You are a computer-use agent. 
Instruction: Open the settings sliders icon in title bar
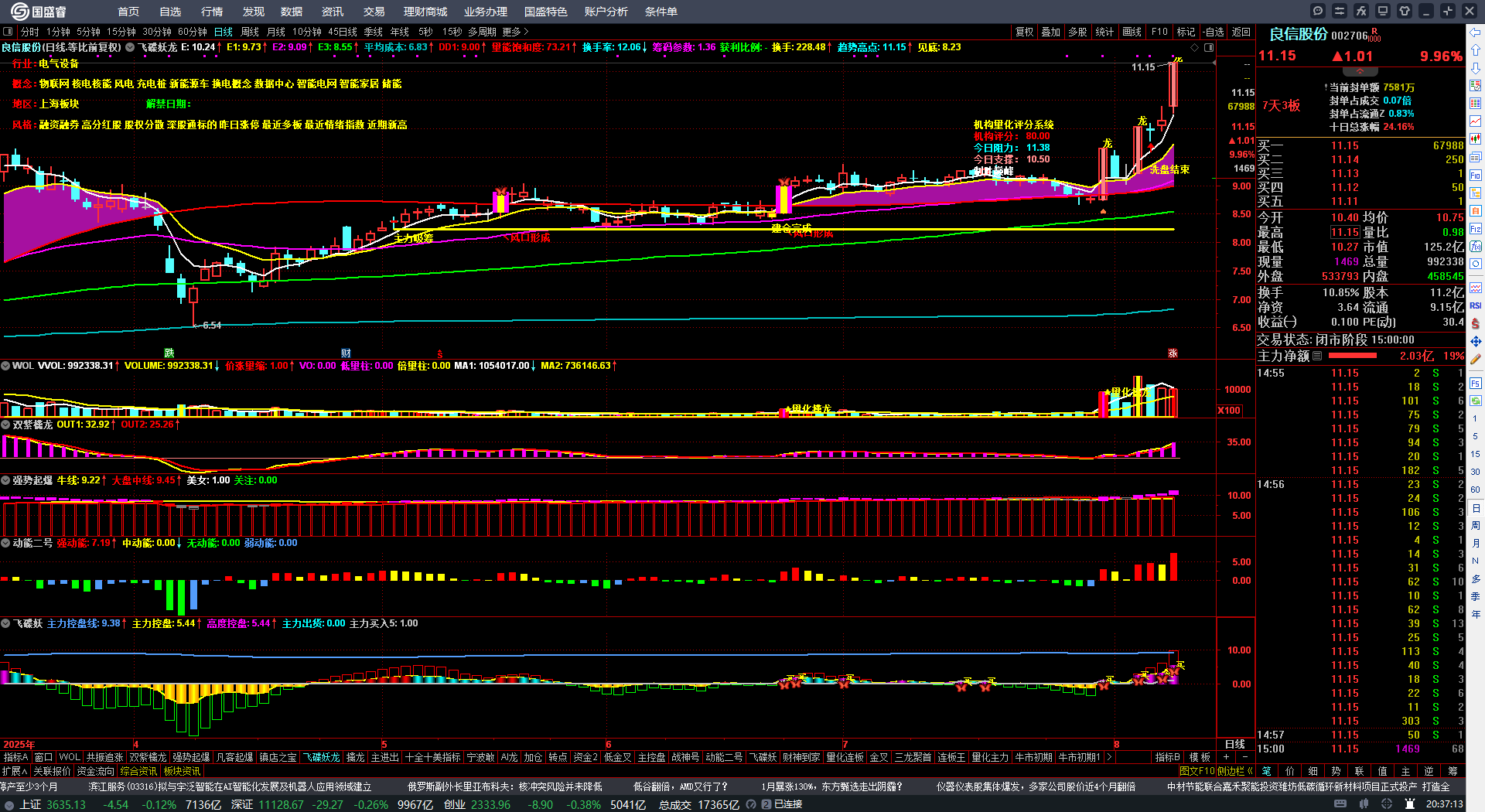tap(1340, 11)
